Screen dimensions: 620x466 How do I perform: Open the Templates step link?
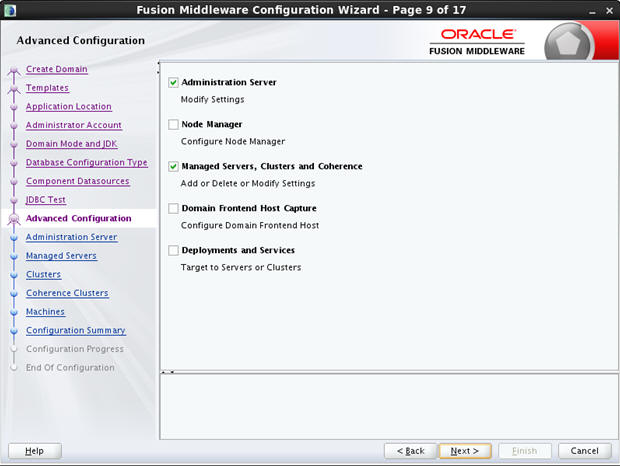click(47, 88)
